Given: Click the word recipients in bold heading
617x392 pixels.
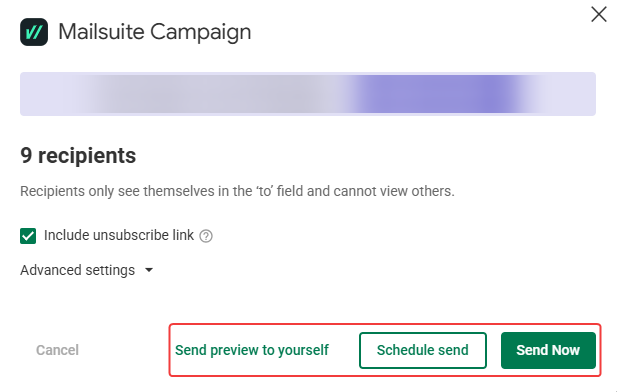Looking at the screenshot, I should pyautogui.click(x=87, y=156).
